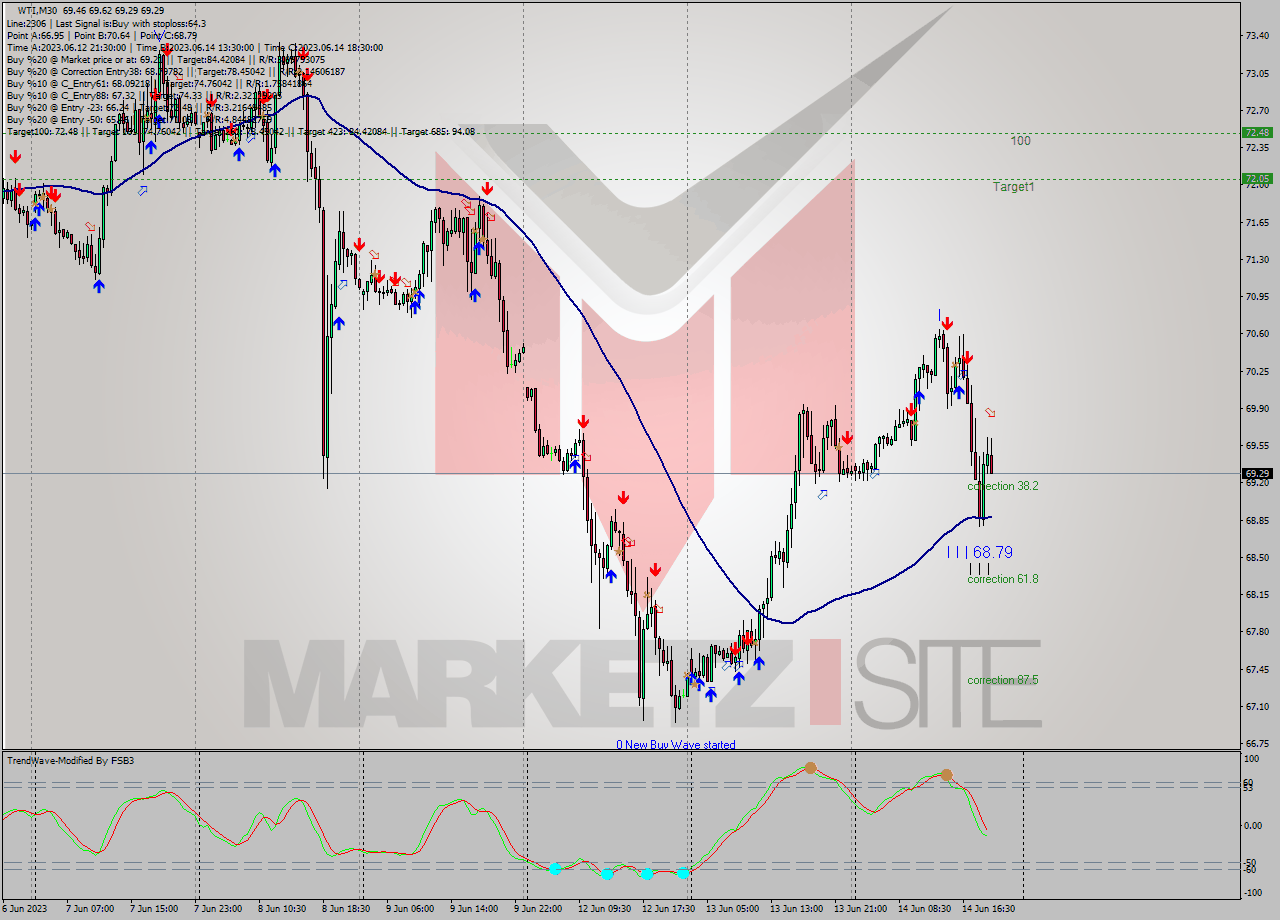Click the oscillator's 0.00 scale label

pos(1255,826)
